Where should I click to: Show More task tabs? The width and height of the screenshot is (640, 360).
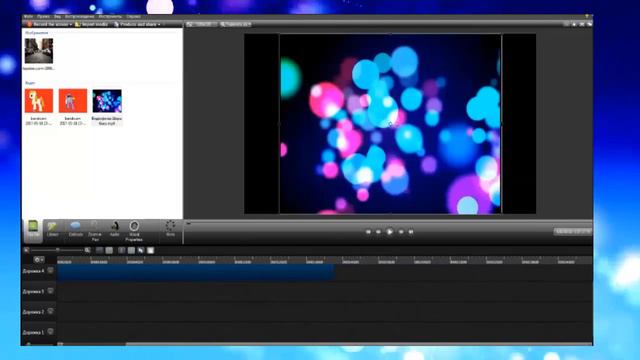point(170,229)
